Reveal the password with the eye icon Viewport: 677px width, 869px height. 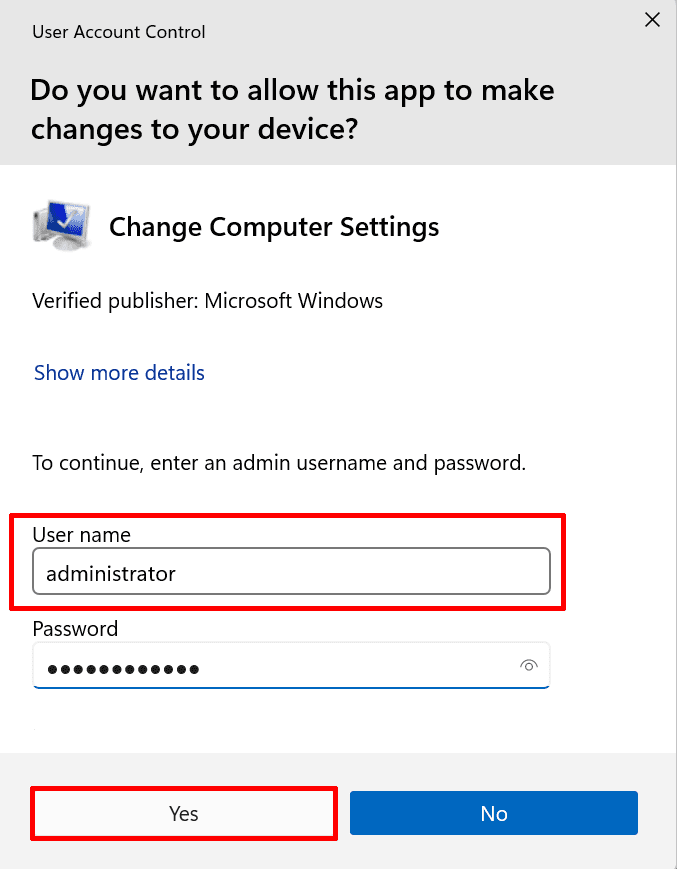529,666
